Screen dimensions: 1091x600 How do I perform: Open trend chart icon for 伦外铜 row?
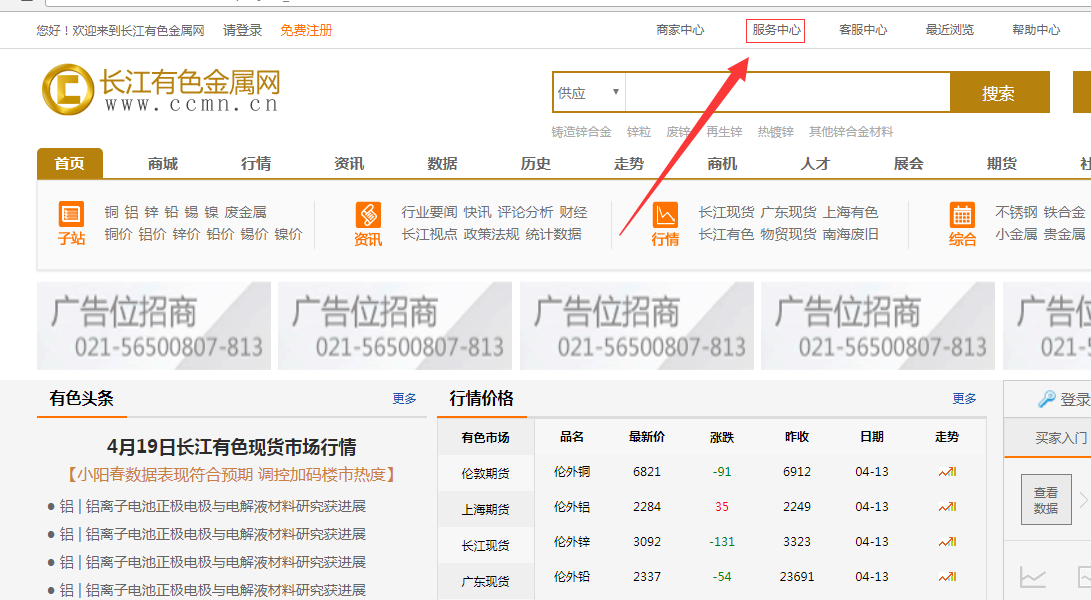coord(946,472)
